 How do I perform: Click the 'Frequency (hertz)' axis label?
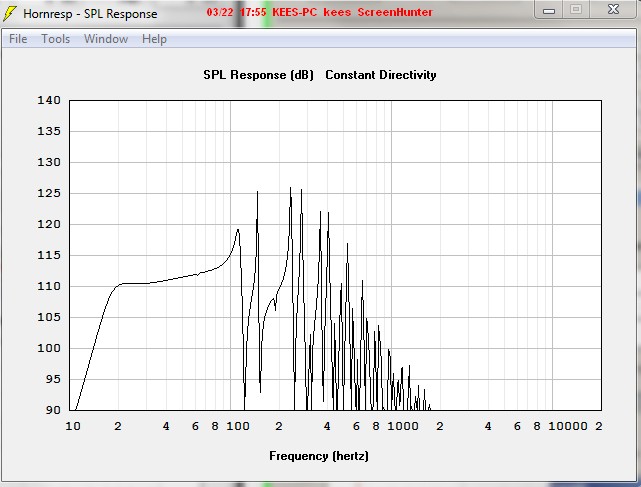coord(319,456)
